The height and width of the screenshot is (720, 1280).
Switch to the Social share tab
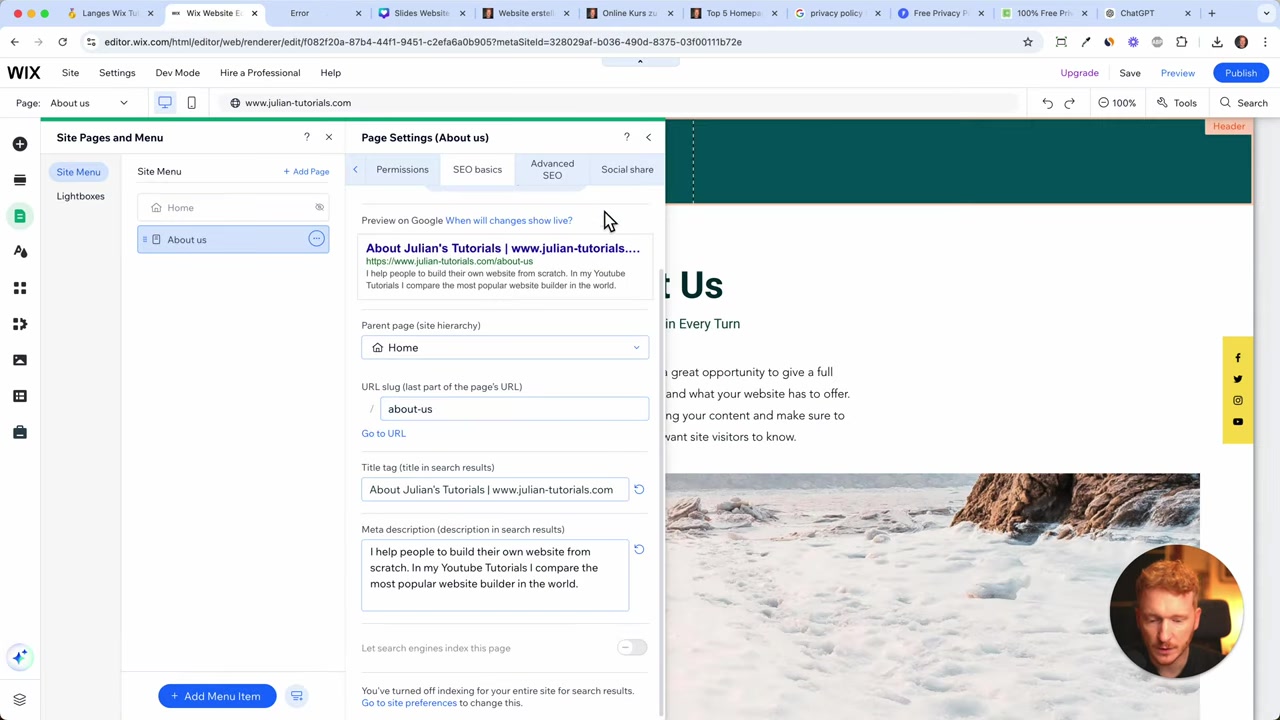pos(627,169)
